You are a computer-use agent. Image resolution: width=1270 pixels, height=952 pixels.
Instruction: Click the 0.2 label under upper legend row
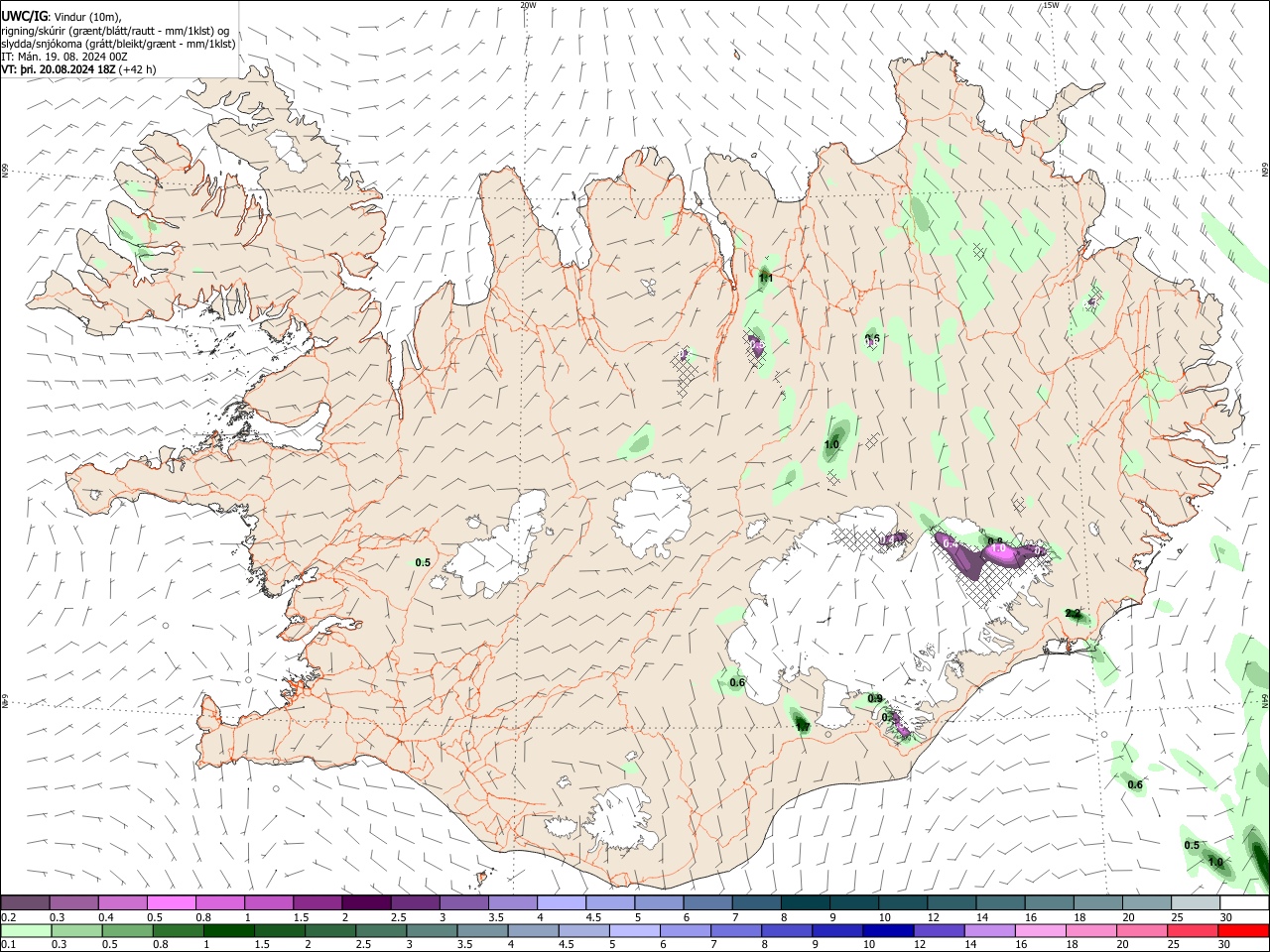[9, 917]
